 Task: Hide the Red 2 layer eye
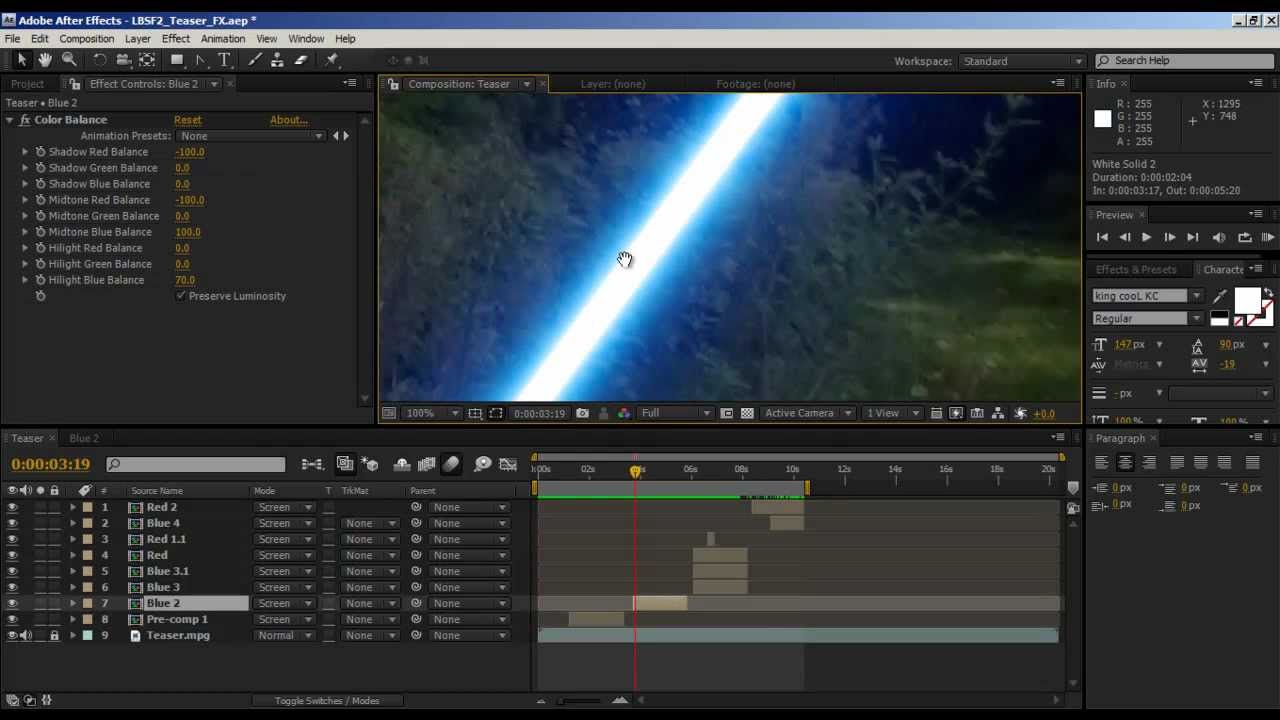(x=12, y=507)
